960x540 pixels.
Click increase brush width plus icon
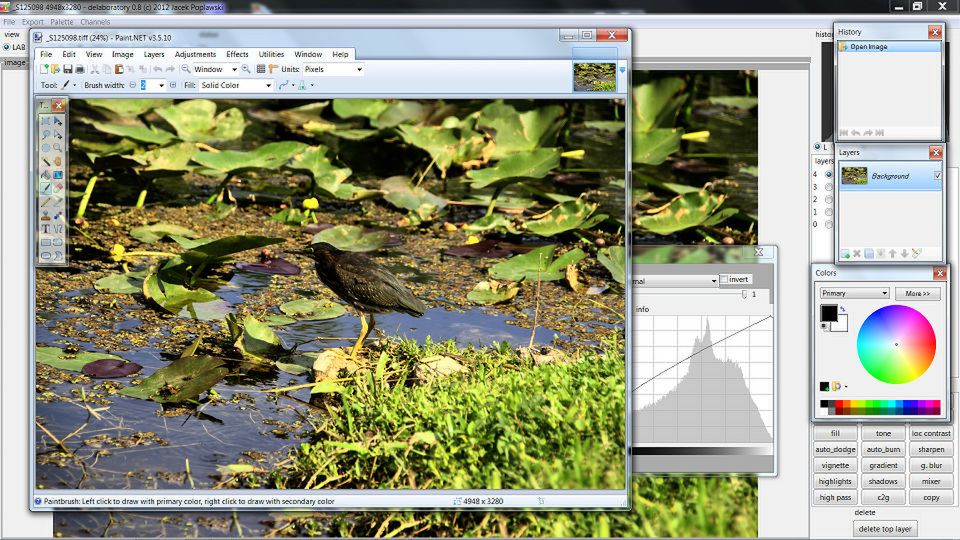173,85
